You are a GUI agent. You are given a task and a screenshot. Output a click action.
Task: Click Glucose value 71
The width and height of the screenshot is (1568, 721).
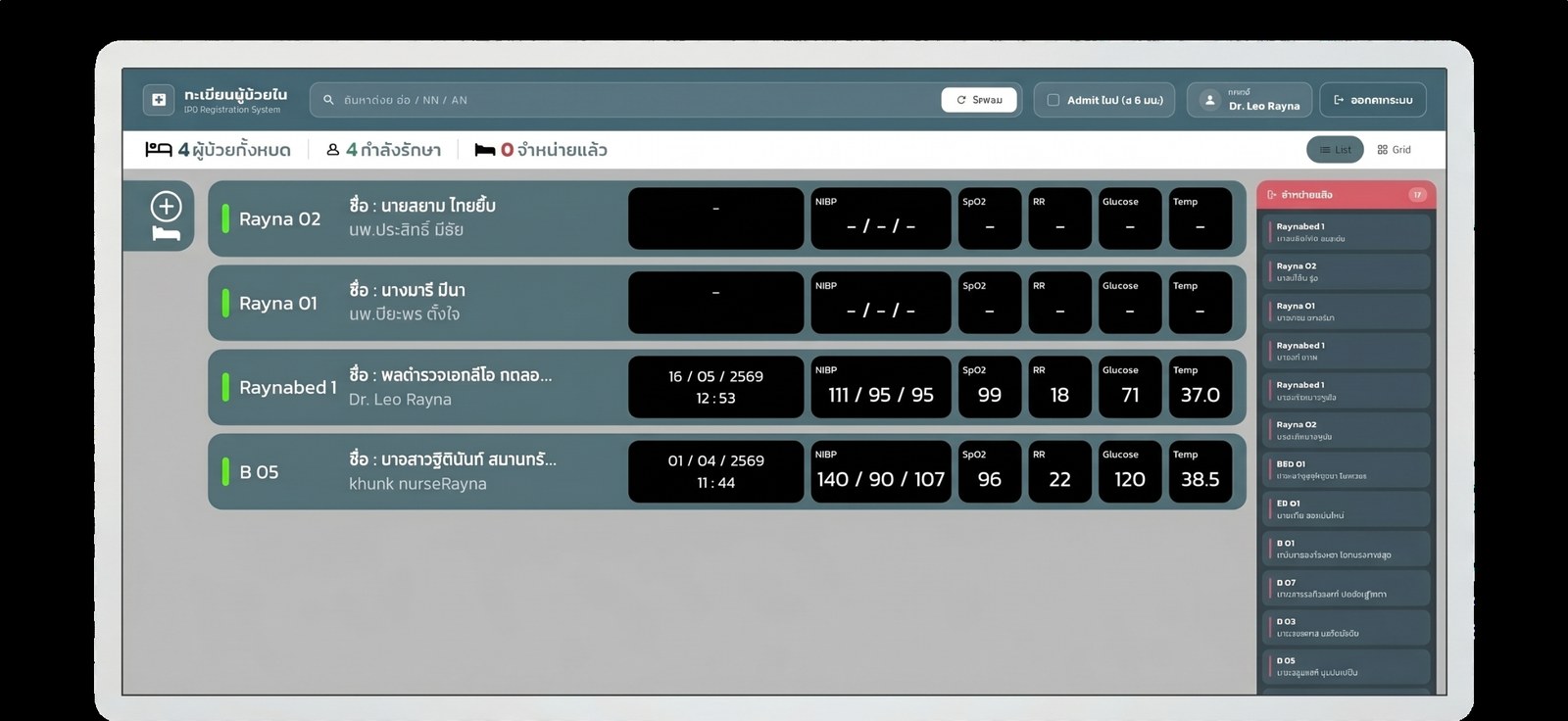click(1130, 395)
